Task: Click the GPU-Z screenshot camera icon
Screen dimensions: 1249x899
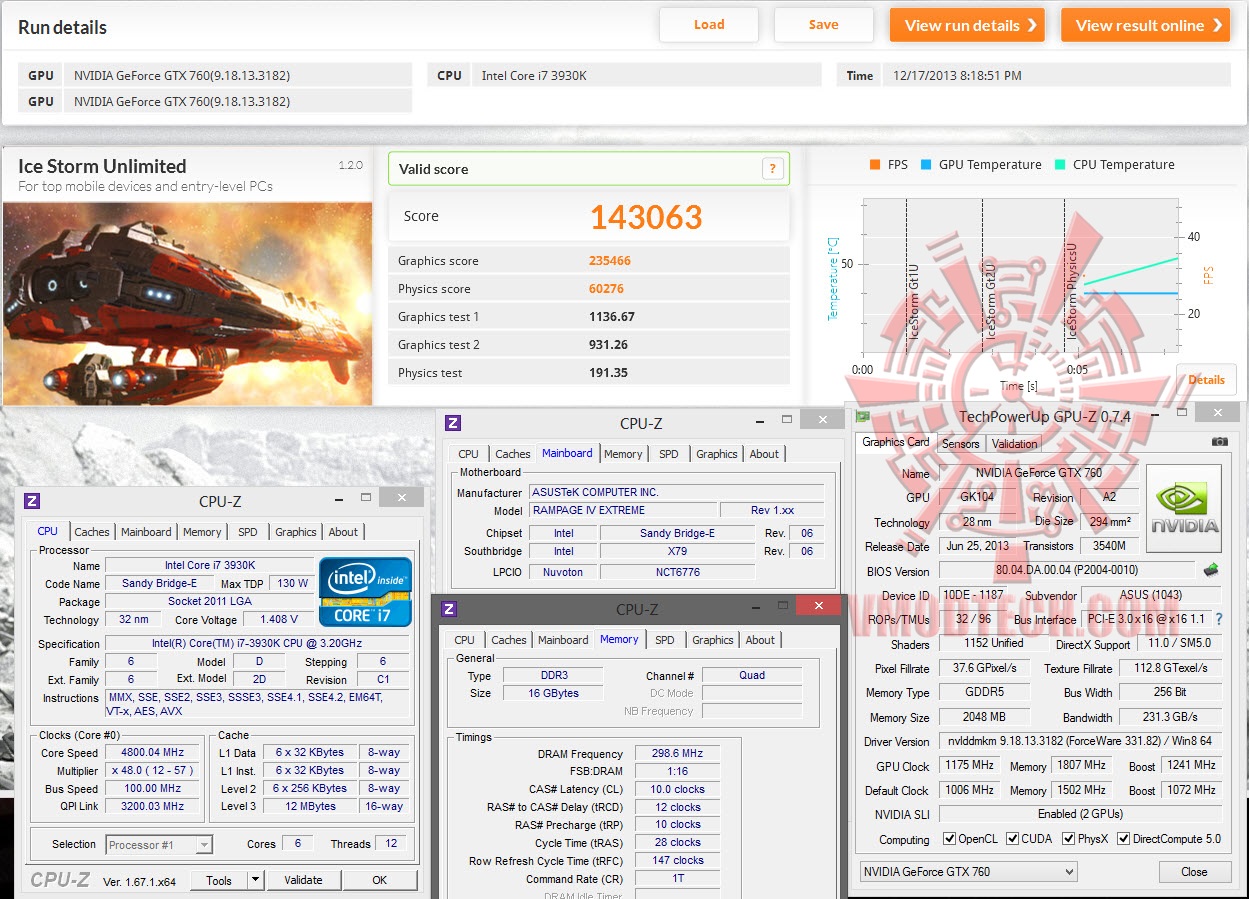Action: point(1219,442)
